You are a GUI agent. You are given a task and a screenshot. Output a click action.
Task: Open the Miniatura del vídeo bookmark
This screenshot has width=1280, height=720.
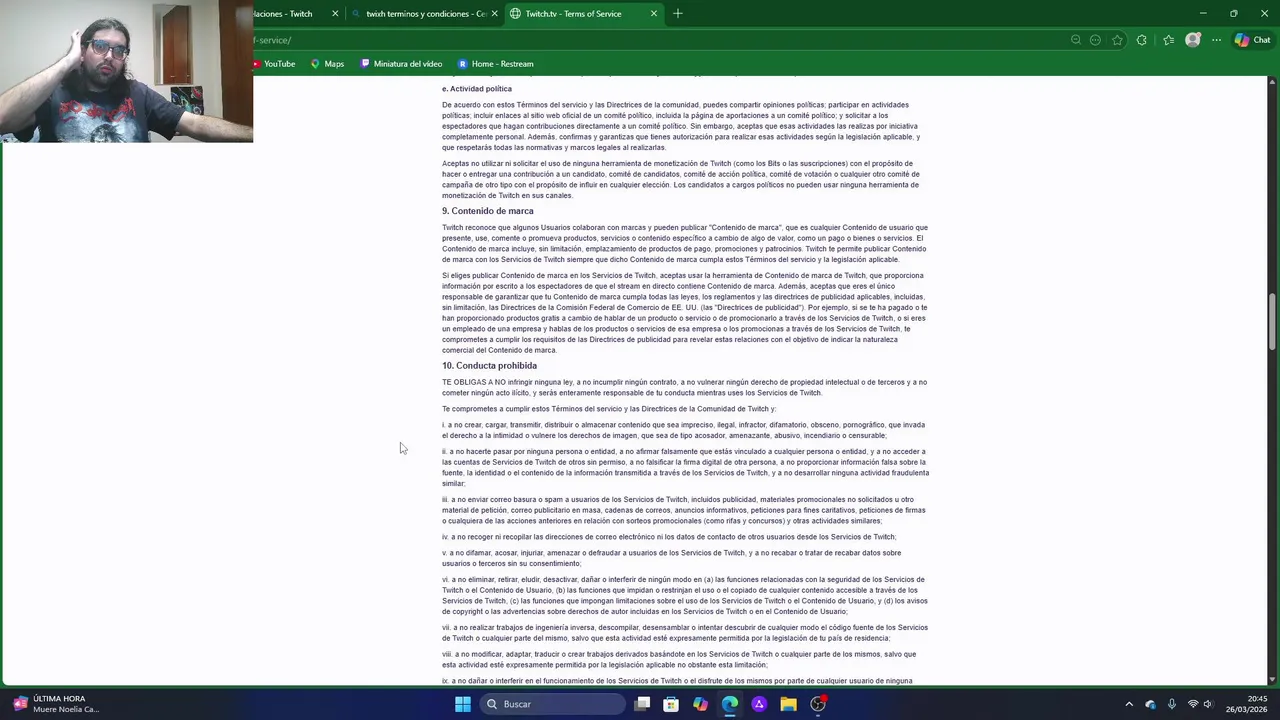click(401, 64)
